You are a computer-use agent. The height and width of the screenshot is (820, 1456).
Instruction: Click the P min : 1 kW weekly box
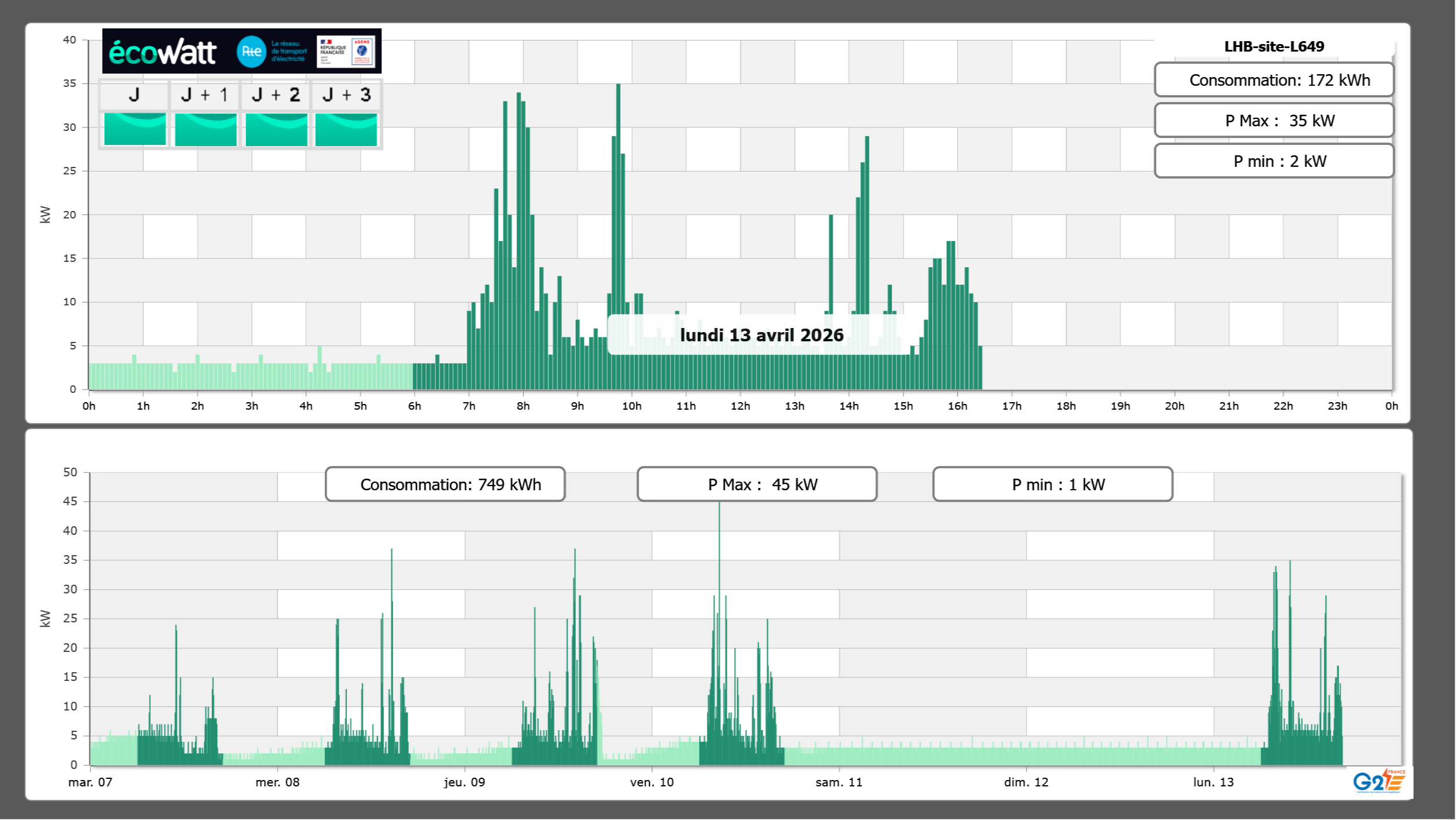click(1052, 484)
